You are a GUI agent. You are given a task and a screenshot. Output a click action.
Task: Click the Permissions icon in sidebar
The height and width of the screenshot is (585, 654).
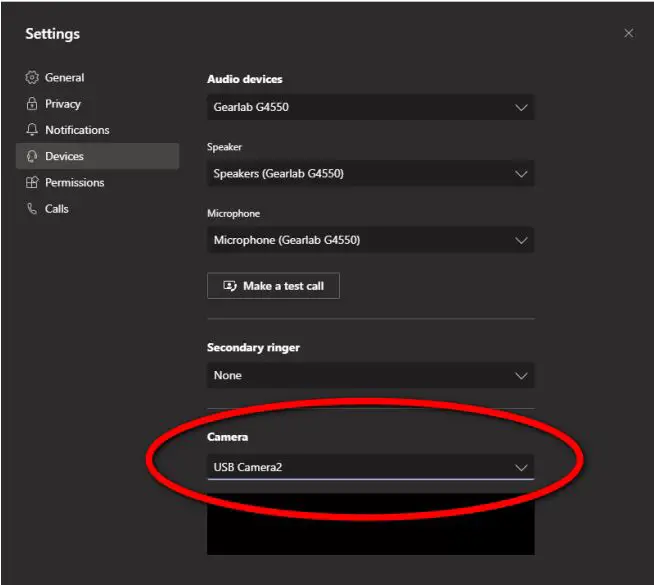click(32, 183)
